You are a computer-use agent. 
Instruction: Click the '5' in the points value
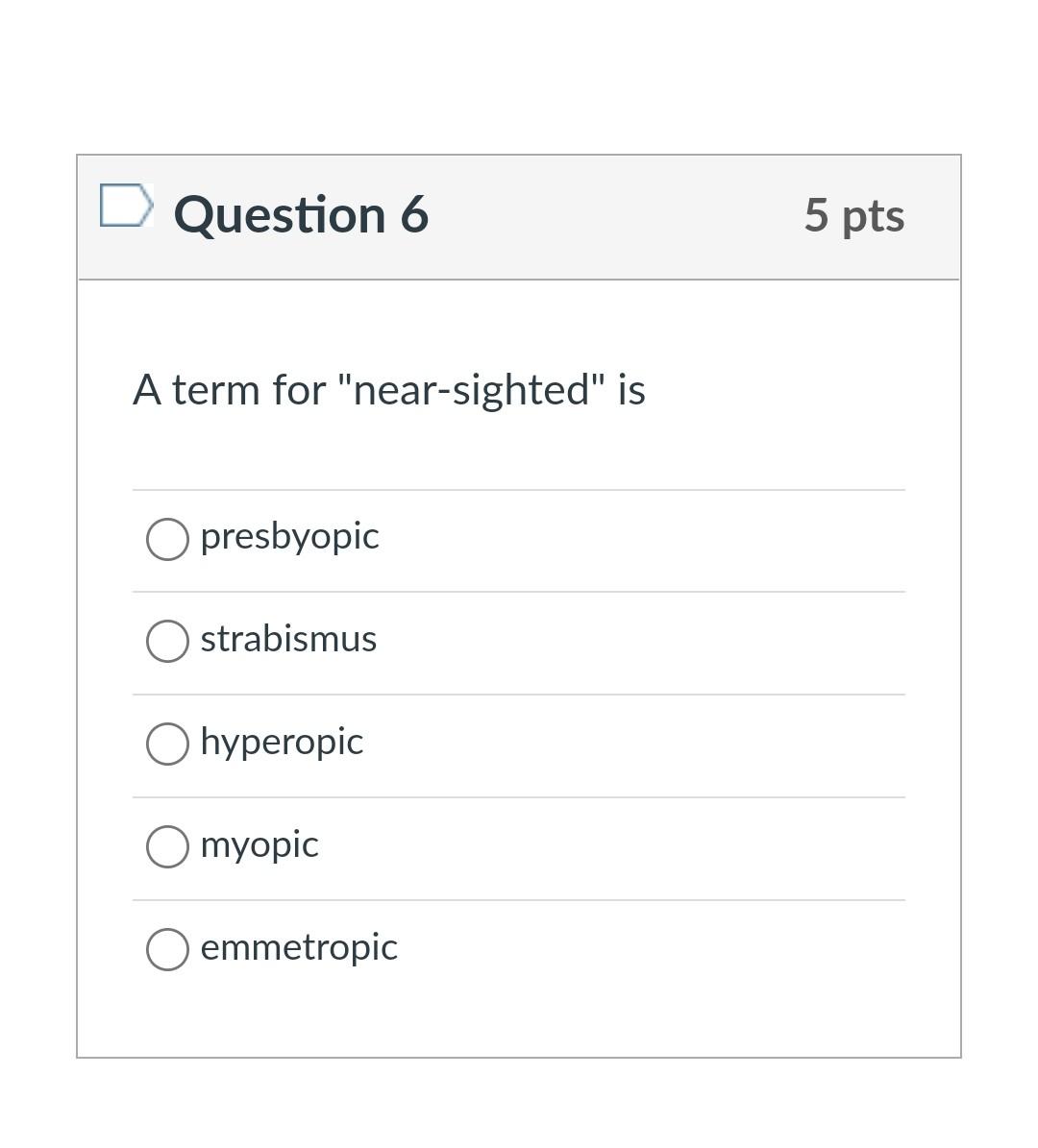817,214
